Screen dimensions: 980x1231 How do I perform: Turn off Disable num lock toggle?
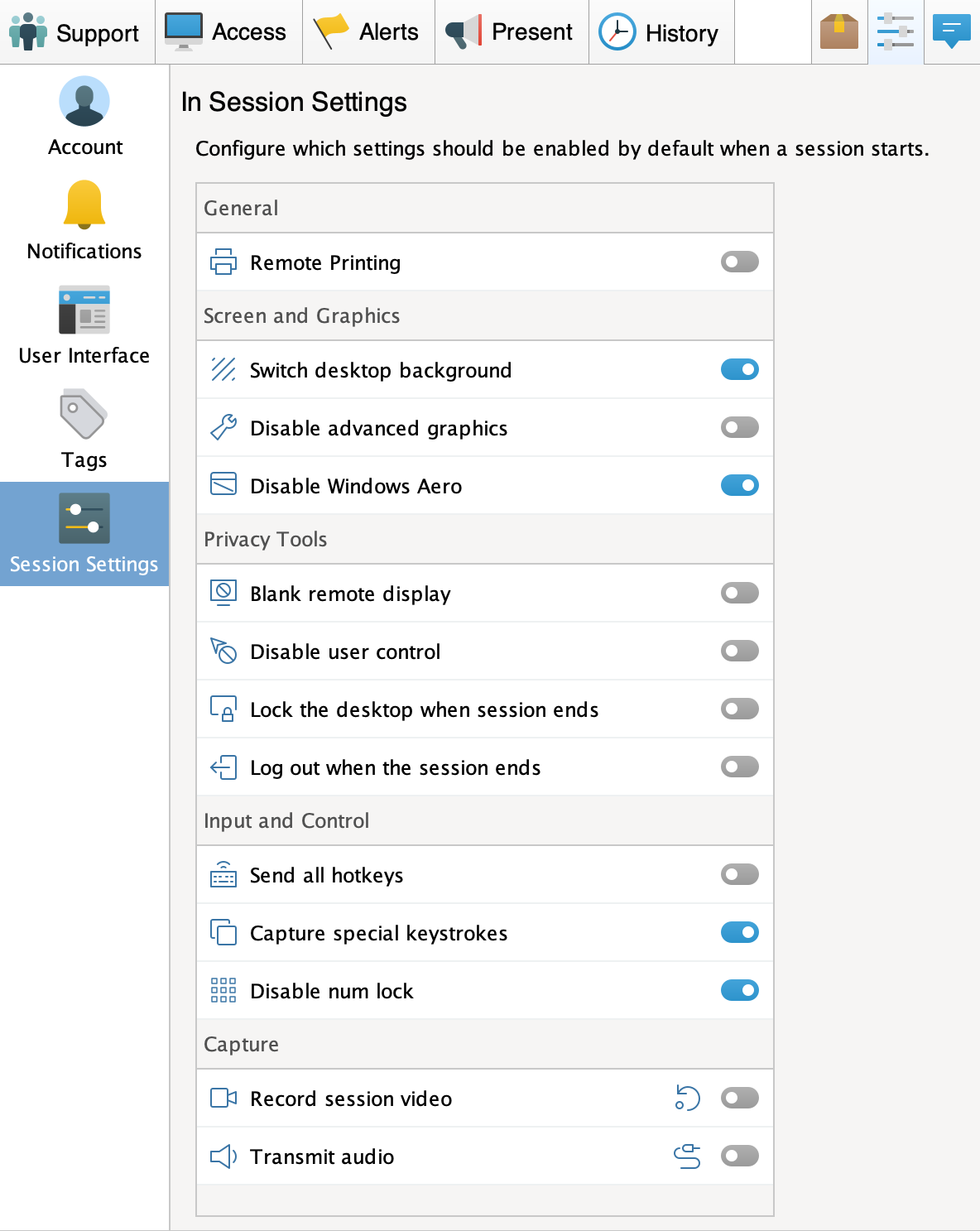[x=740, y=990]
